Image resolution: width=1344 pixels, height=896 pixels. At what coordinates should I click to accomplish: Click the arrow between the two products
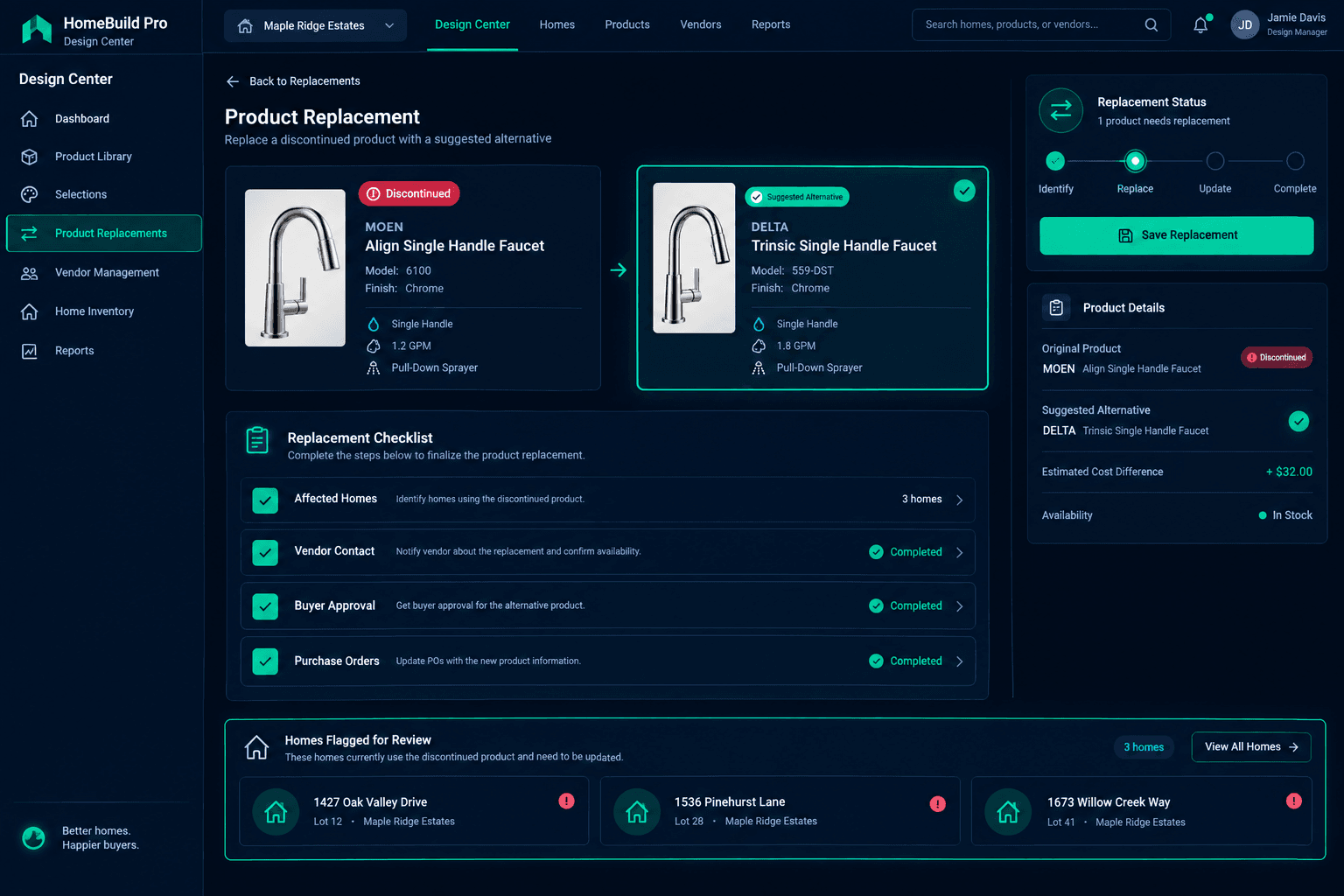(618, 270)
